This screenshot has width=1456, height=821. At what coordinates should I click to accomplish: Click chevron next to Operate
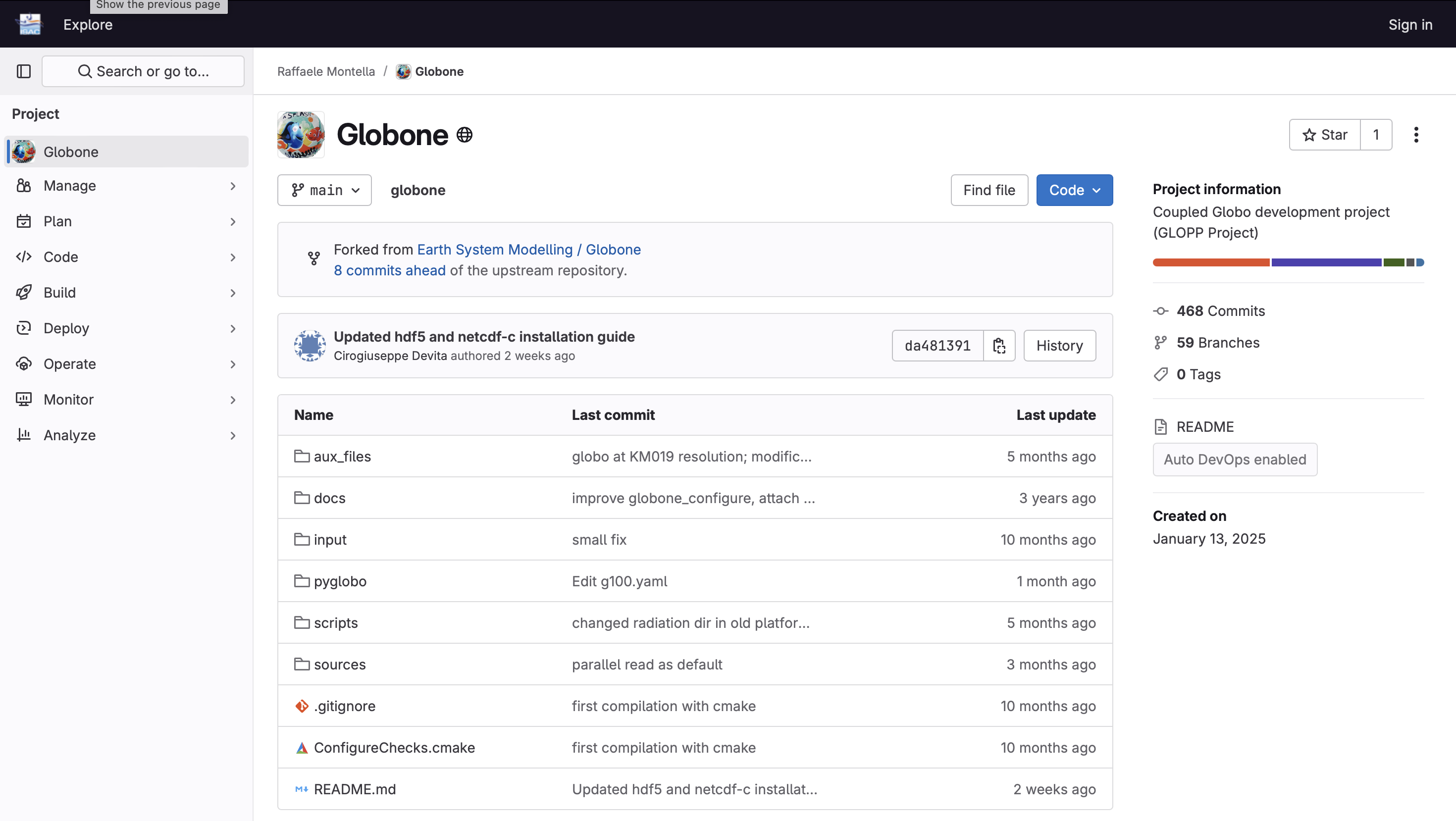(233, 364)
